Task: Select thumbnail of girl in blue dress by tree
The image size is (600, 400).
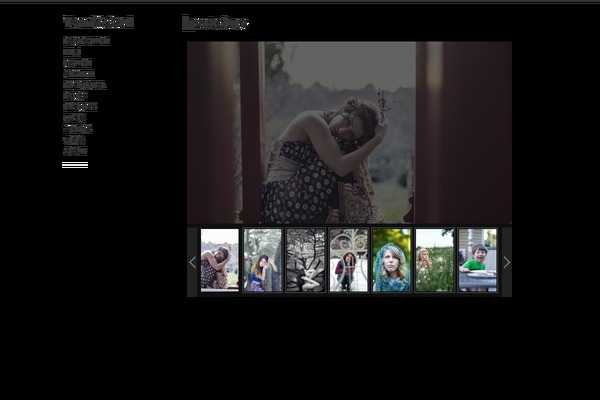Action: tap(263, 260)
